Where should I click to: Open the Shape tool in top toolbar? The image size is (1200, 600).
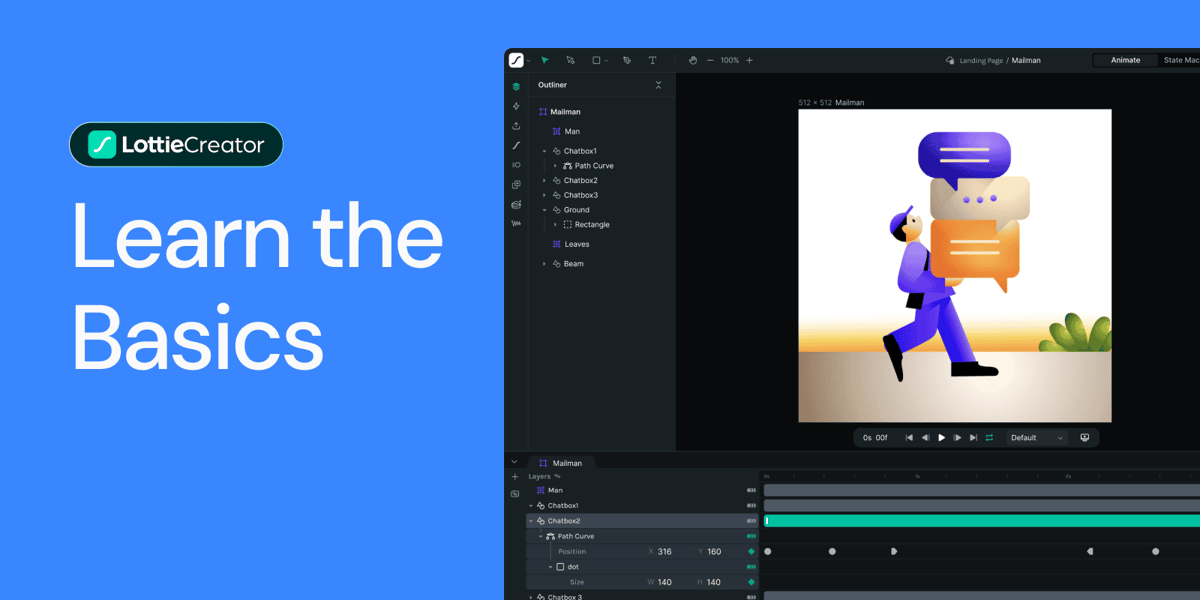coord(596,59)
